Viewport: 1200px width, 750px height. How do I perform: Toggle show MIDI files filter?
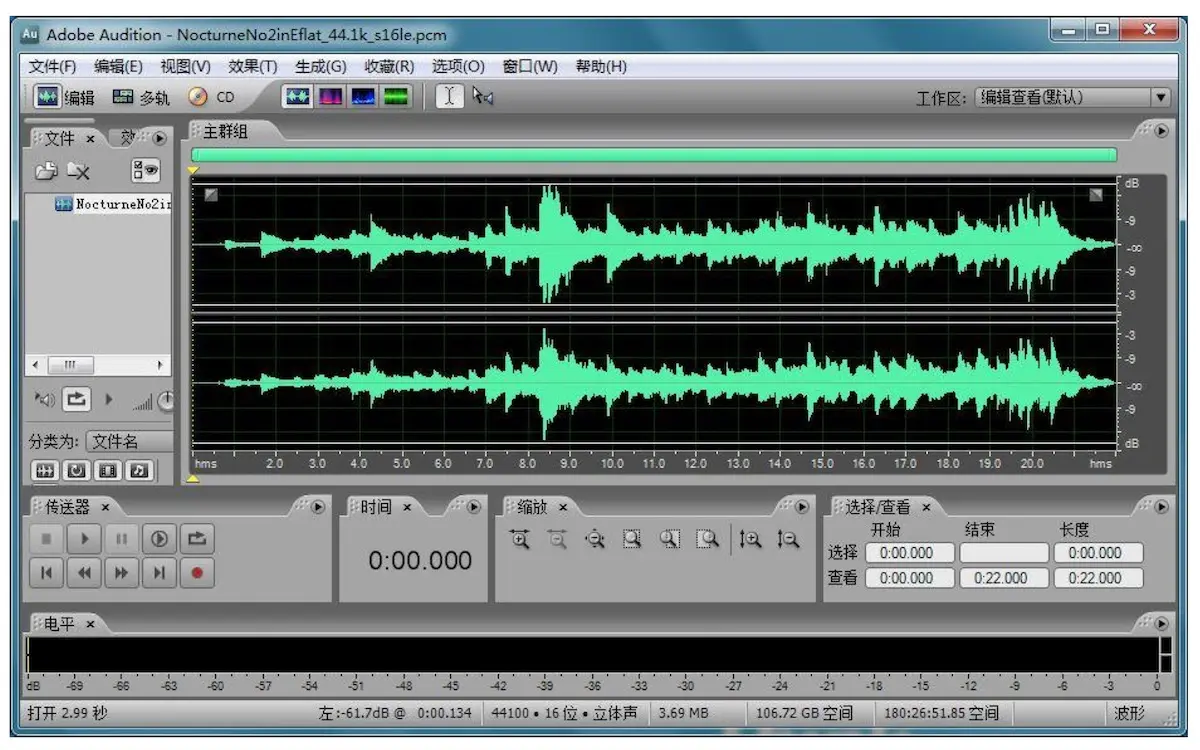coord(139,470)
